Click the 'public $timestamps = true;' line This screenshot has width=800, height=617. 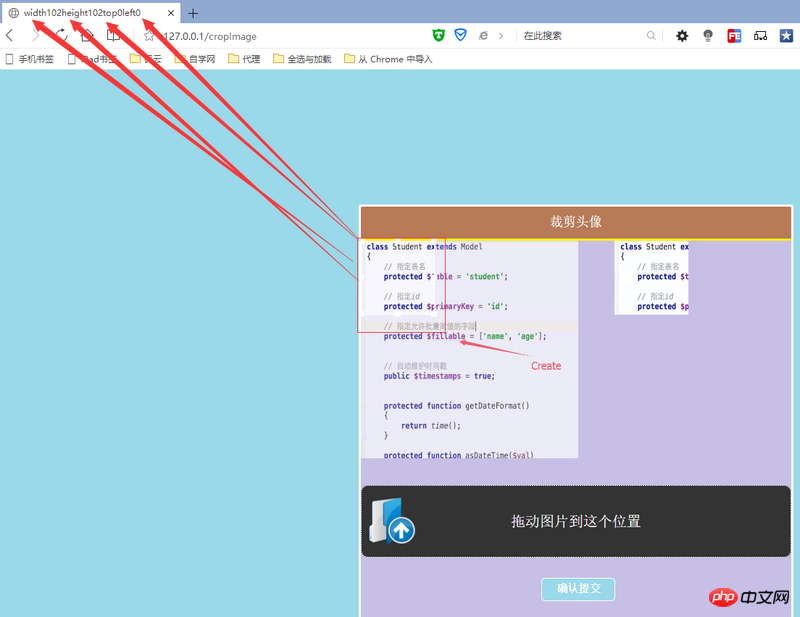[439, 376]
